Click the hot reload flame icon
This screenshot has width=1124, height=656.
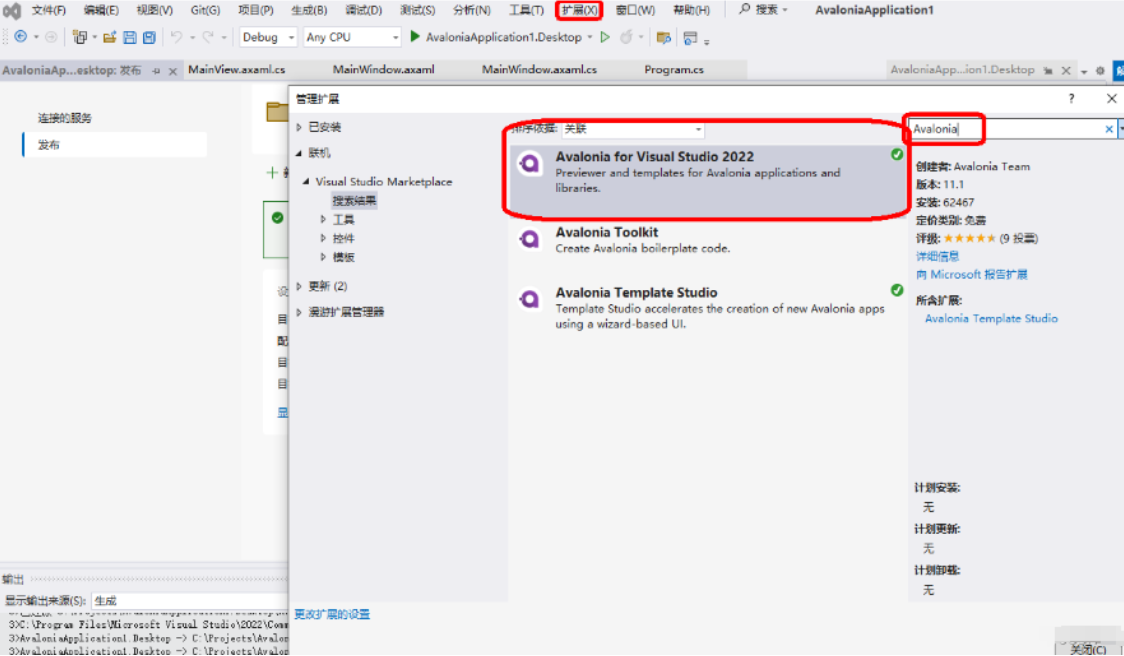[627, 37]
